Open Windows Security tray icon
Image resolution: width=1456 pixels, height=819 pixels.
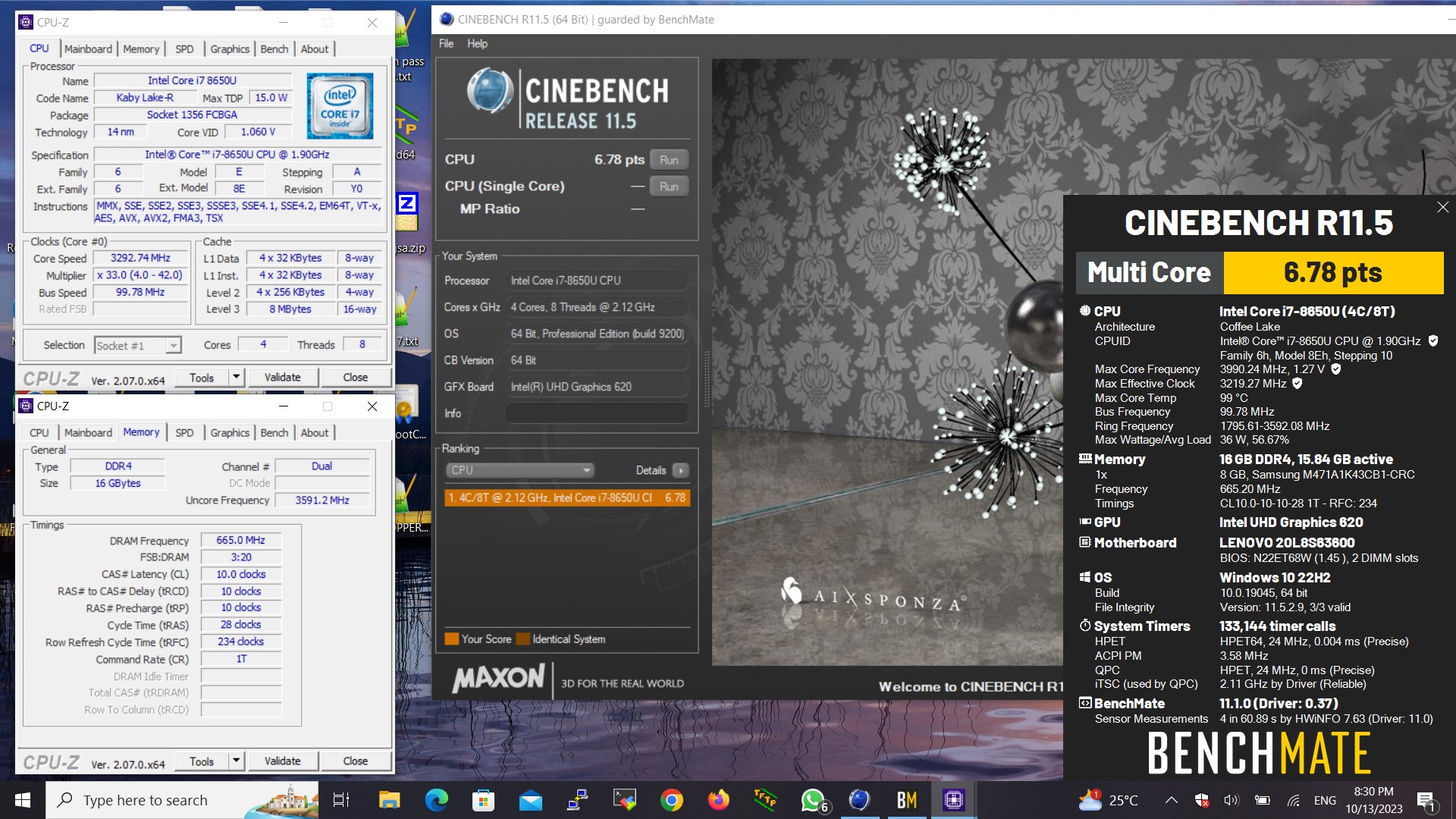(1202, 800)
